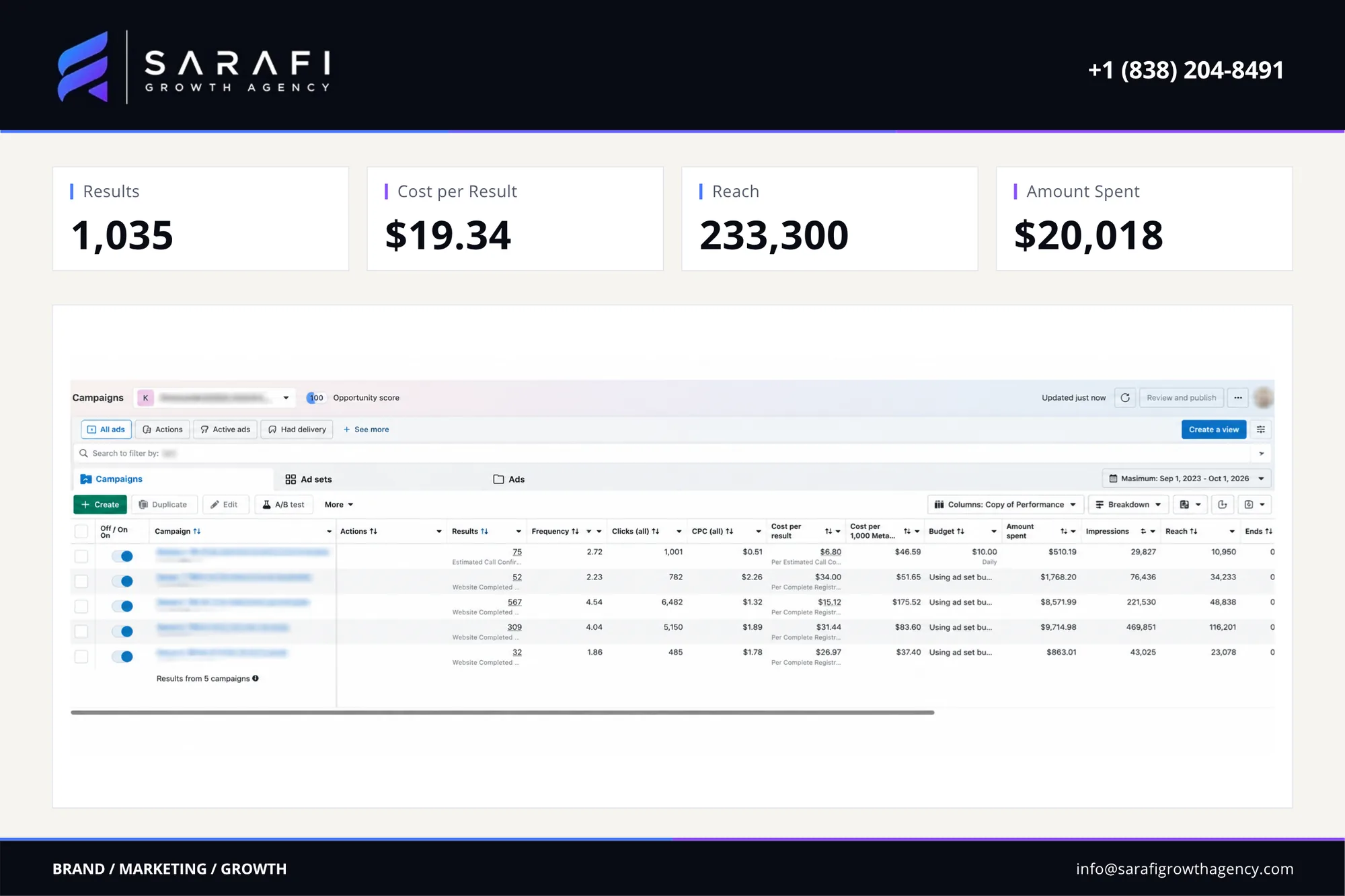Expand the search filter bar arrow
1345x896 pixels.
(x=1262, y=453)
